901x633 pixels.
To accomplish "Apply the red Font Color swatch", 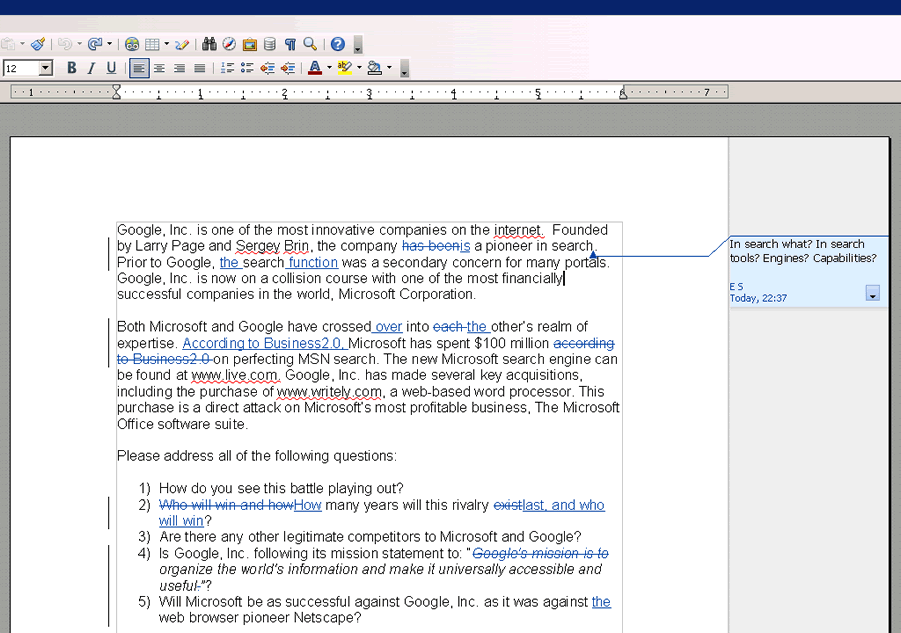I will pos(315,68).
